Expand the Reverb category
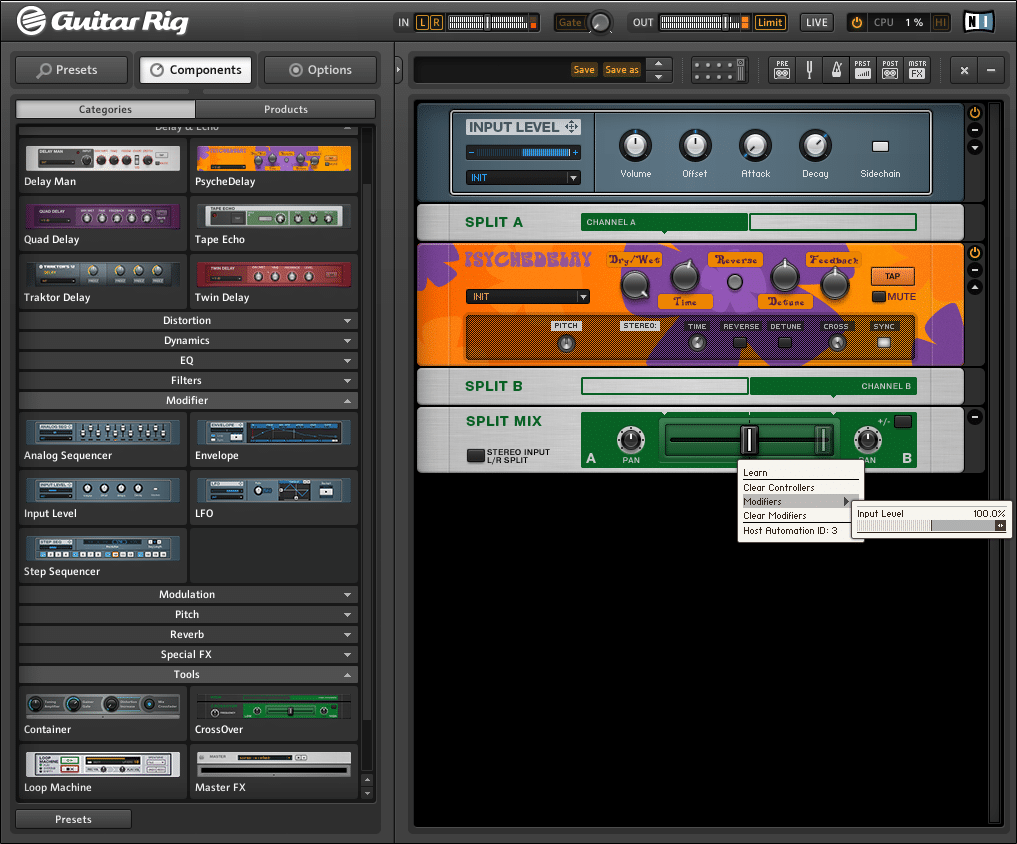 click(x=188, y=634)
